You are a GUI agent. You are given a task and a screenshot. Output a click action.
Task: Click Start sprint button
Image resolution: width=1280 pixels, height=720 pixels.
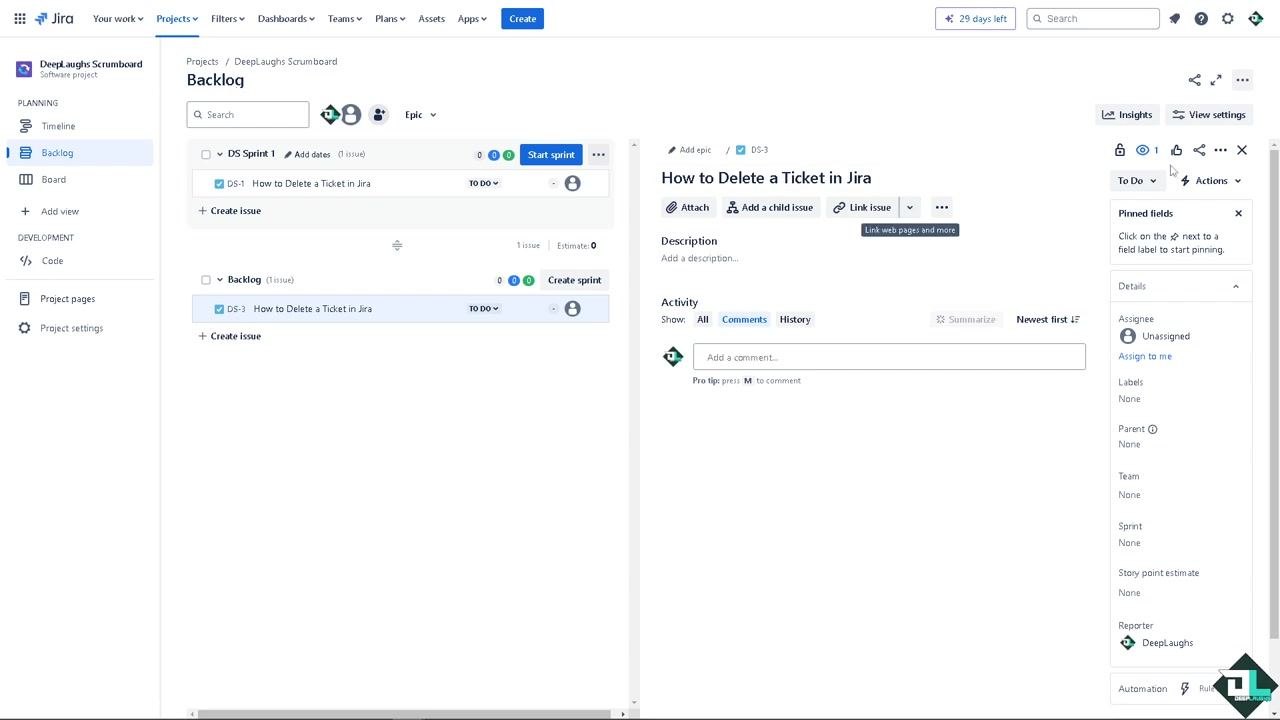click(551, 155)
